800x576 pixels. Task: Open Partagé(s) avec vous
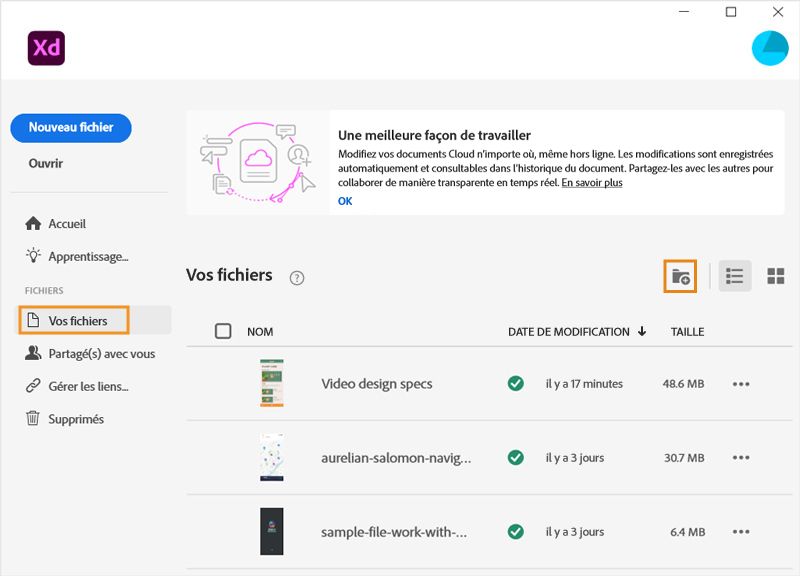[x=102, y=354]
